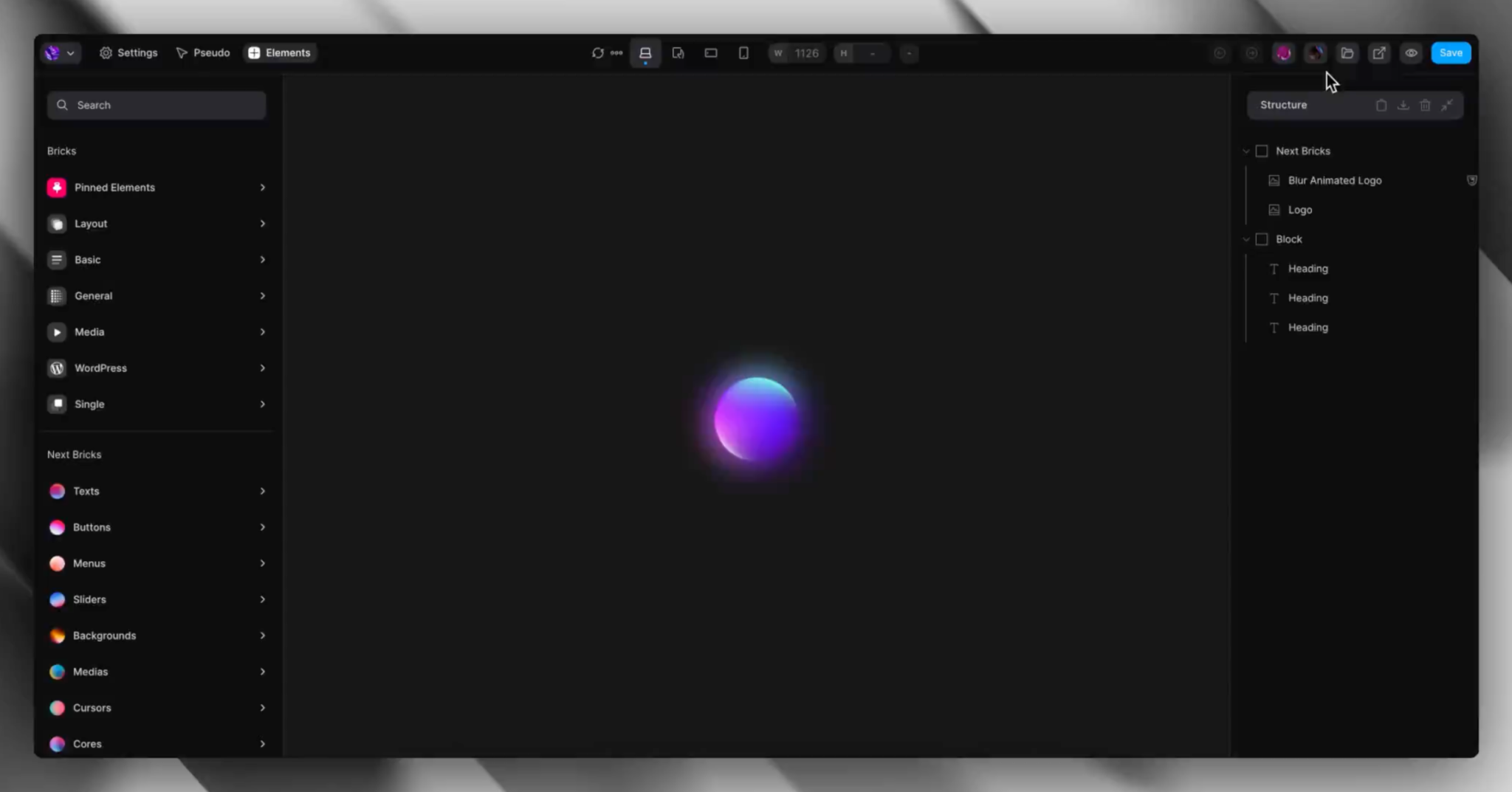
Task: Open the Cursors group
Action: tap(157, 708)
